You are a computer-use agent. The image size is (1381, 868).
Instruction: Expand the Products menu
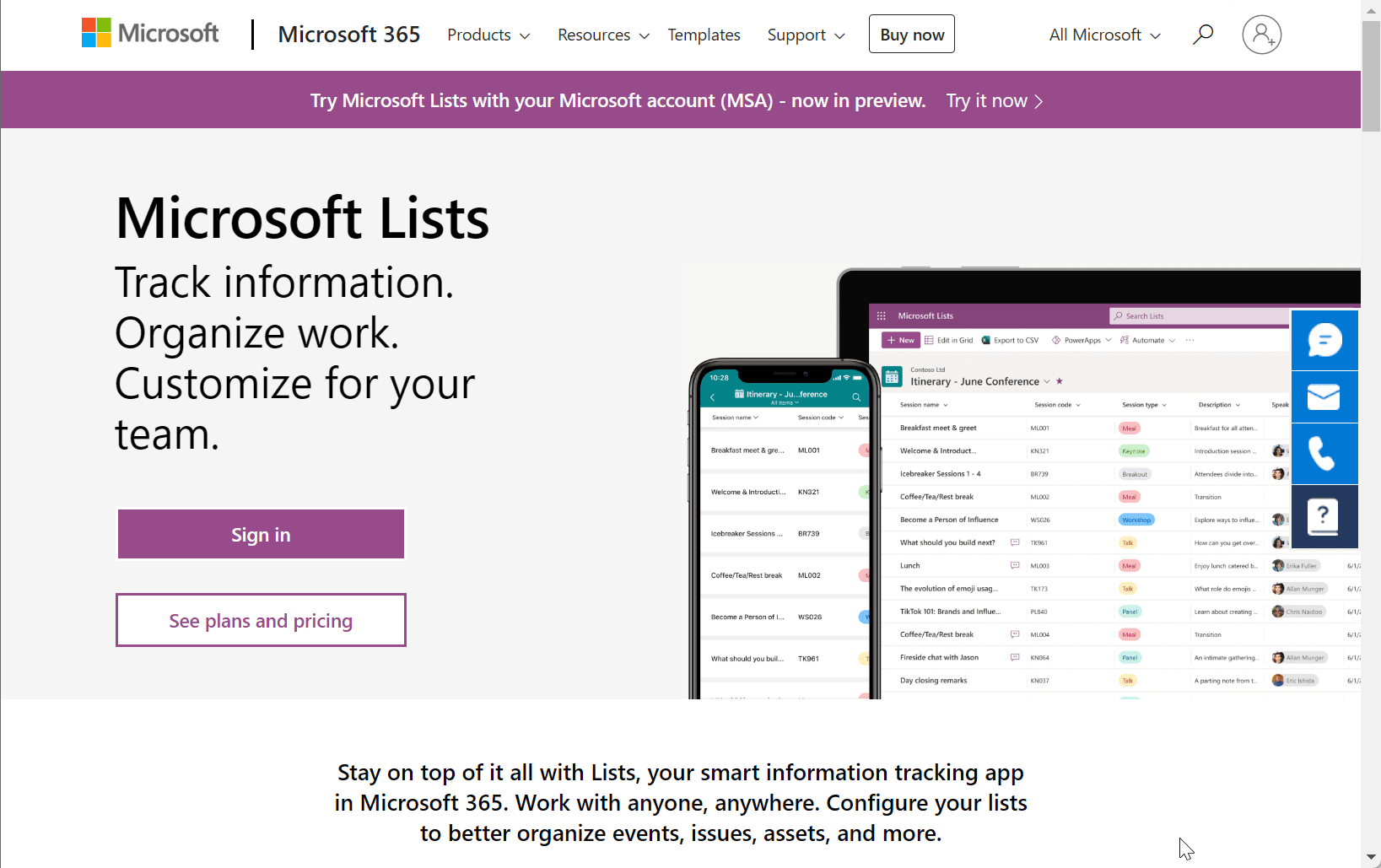(488, 35)
